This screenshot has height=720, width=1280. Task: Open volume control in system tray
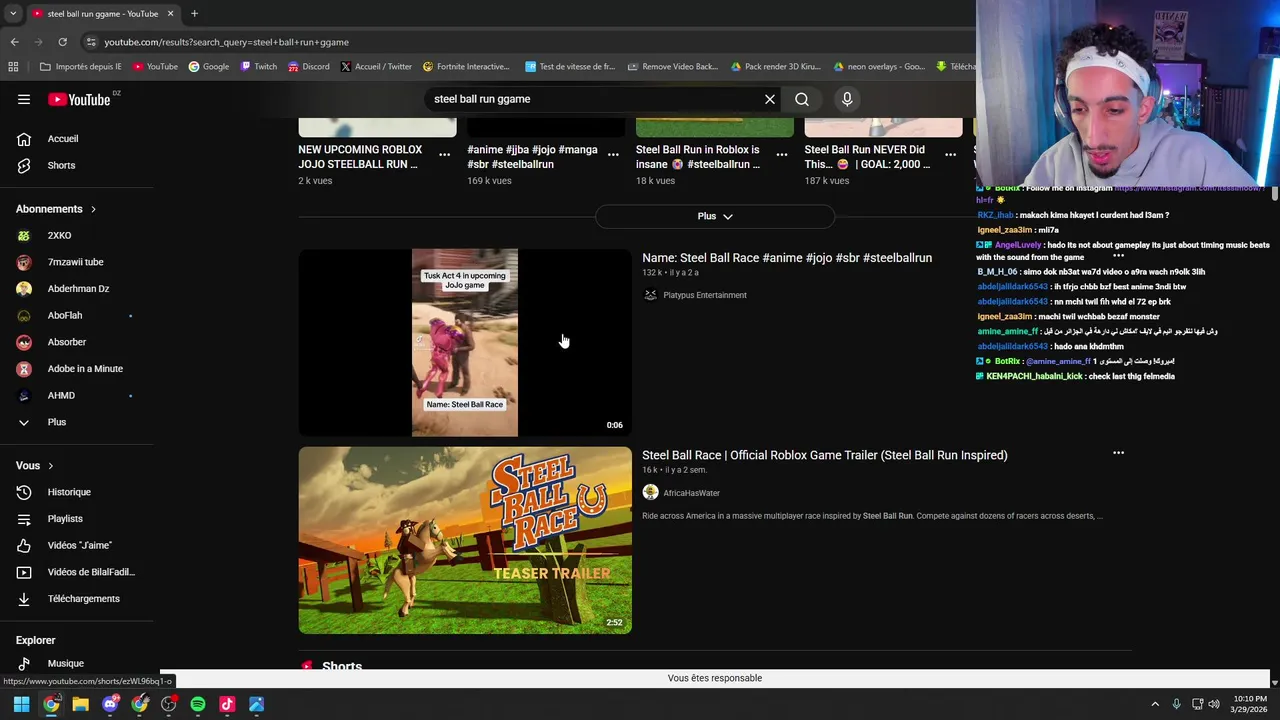click(1214, 704)
